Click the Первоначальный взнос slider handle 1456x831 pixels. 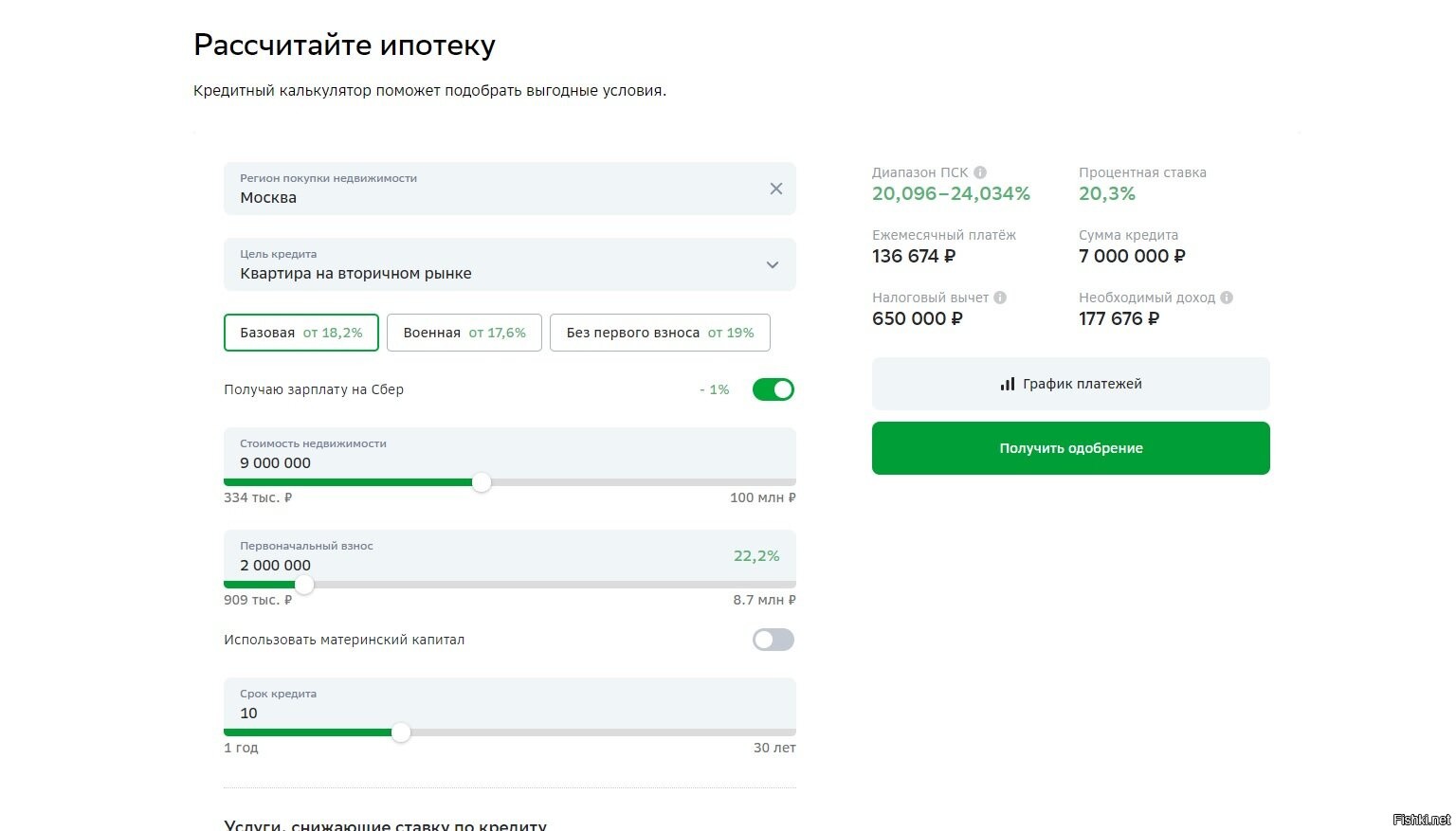pyautogui.click(x=304, y=585)
